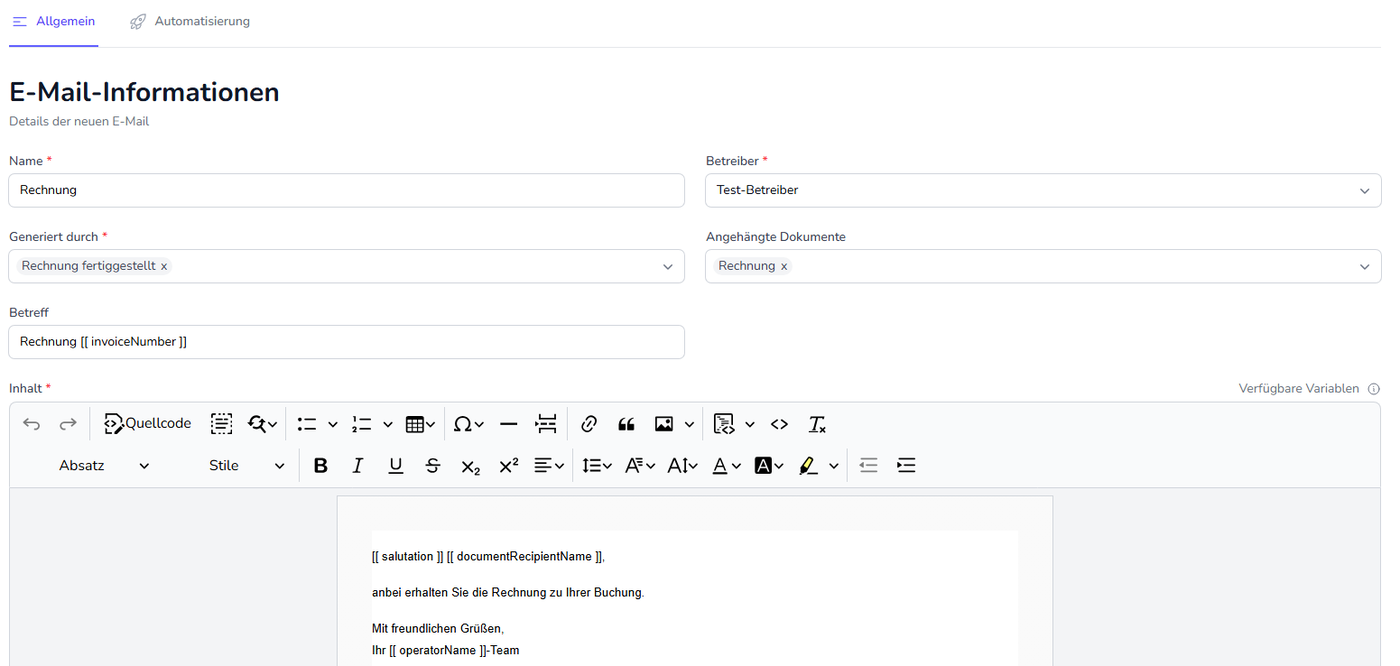
Task: Insert a bulleted list
Action: tap(307, 424)
